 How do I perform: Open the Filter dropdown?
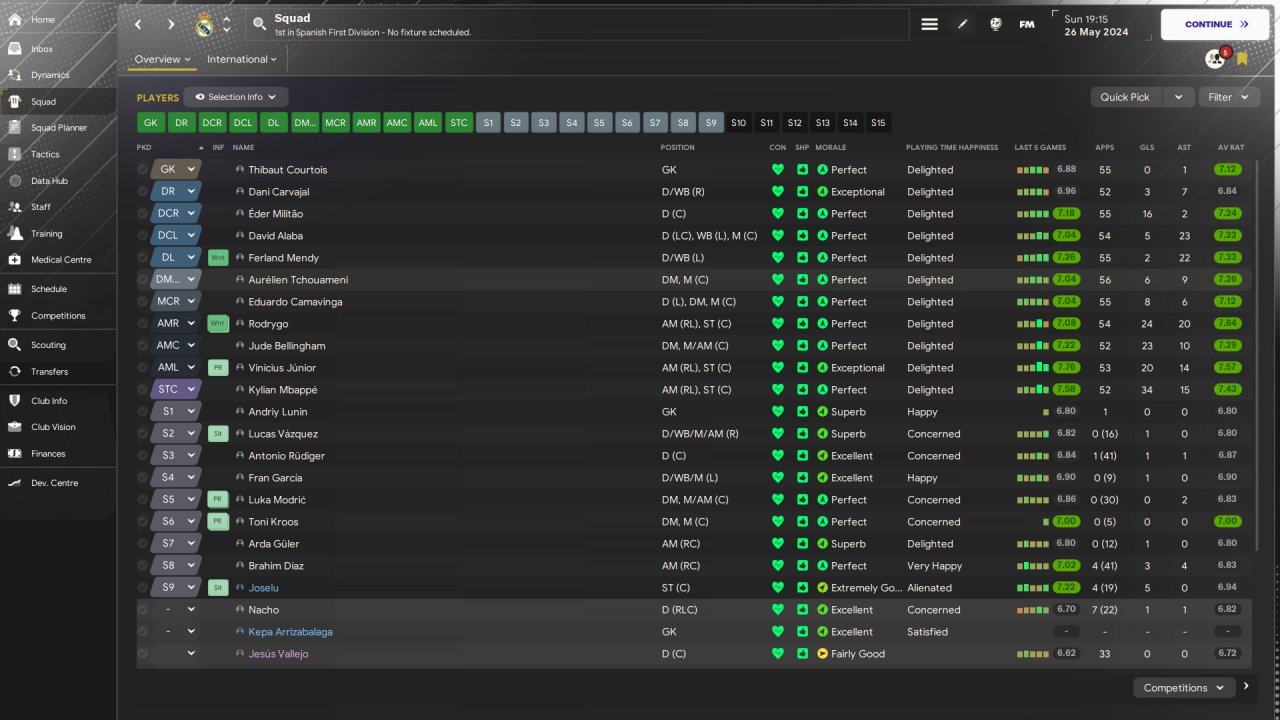coord(1228,97)
